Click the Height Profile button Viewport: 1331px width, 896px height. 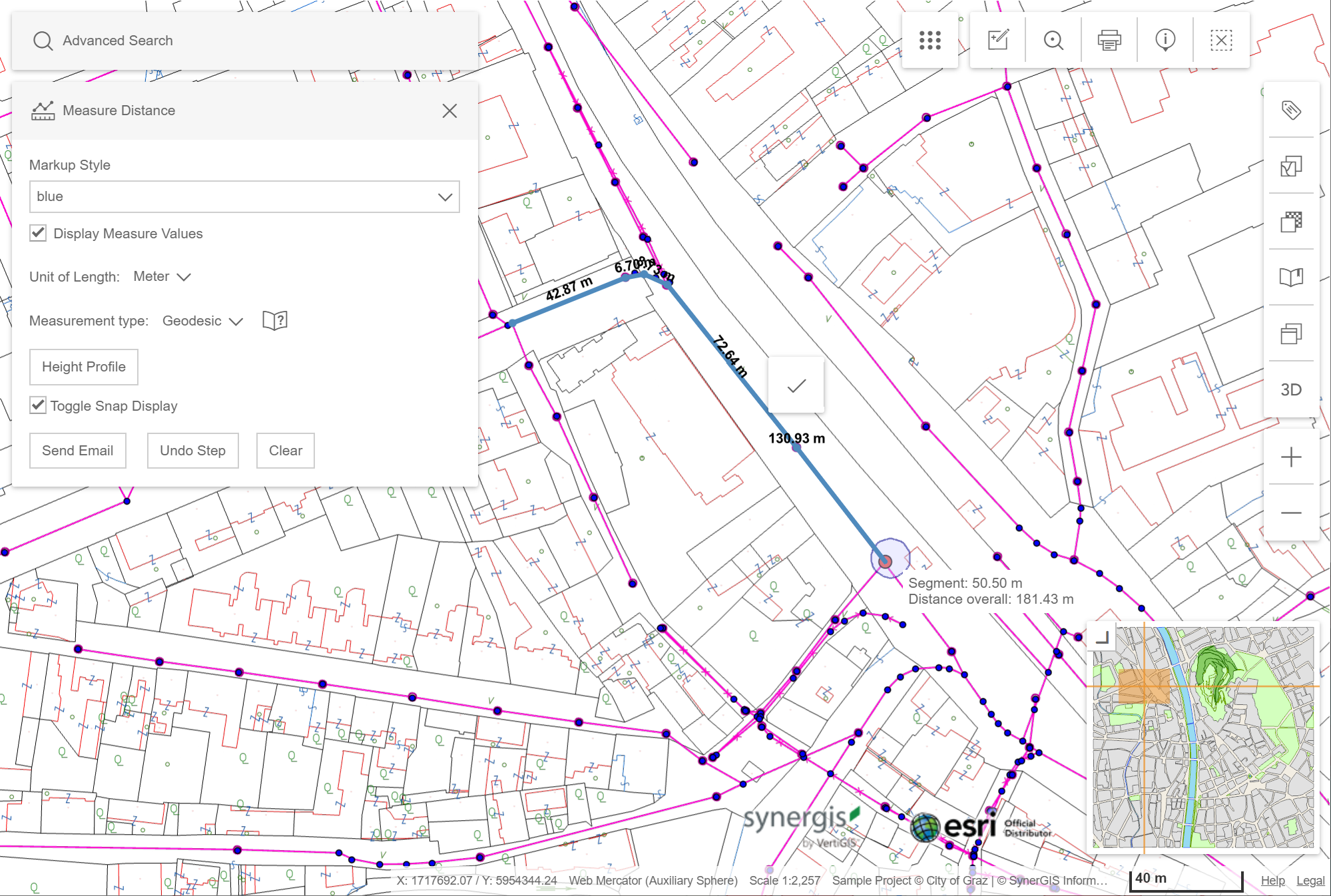pos(83,367)
